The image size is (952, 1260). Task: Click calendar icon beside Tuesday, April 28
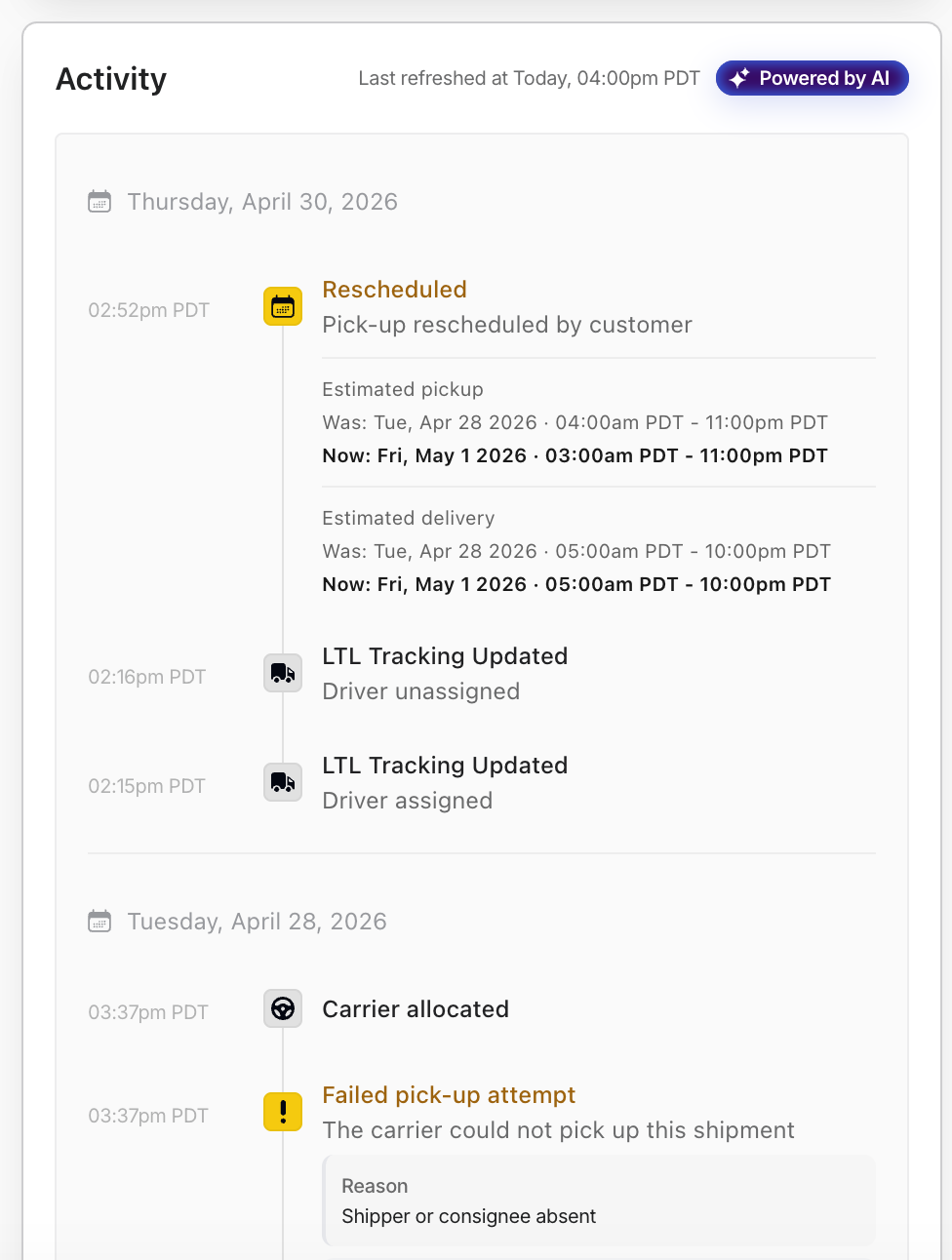[x=99, y=922]
